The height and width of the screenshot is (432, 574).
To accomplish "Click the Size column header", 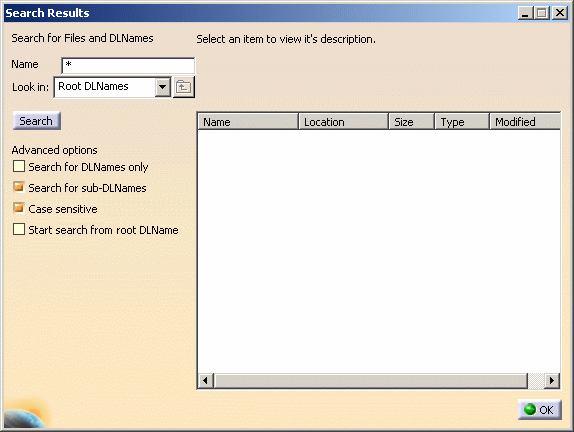I will point(411,122).
